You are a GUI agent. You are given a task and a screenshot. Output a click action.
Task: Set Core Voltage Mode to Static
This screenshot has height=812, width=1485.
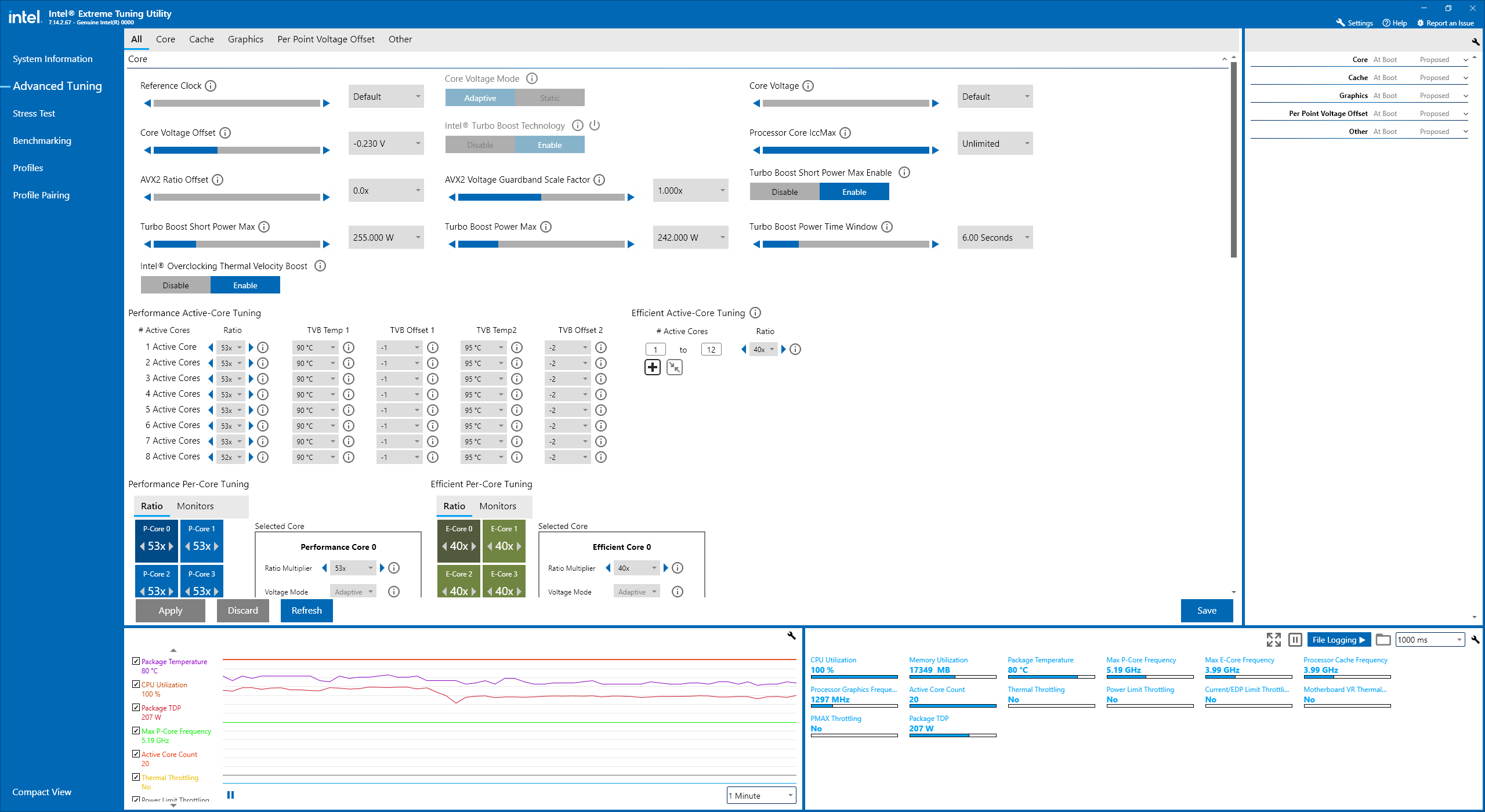click(549, 98)
